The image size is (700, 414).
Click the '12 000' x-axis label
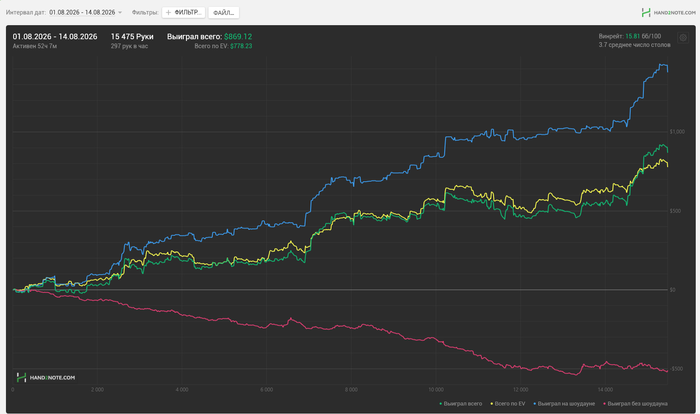(521, 390)
